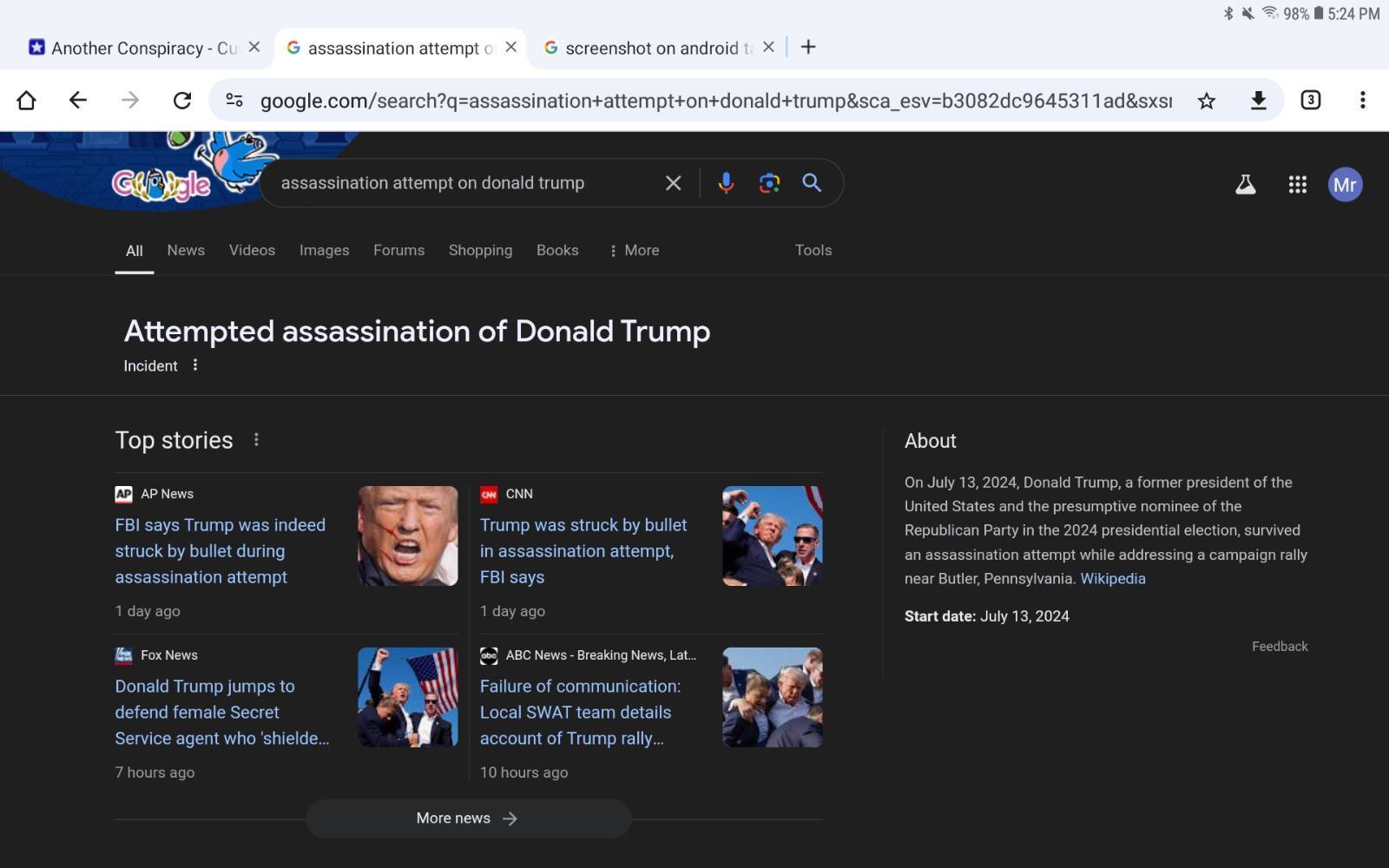
Task: Close the screenshot on android tab
Action: [x=768, y=47]
